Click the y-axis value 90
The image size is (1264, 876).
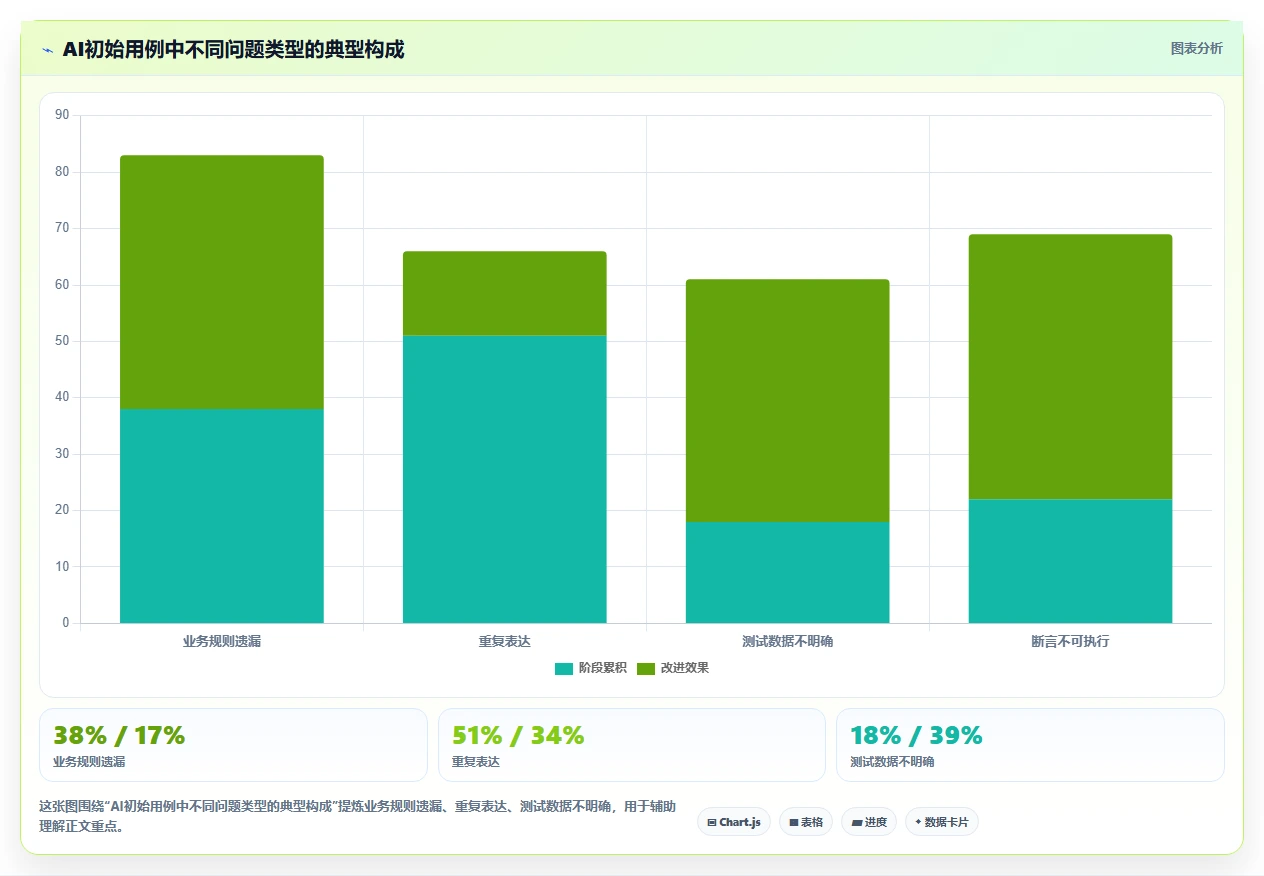[62, 115]
